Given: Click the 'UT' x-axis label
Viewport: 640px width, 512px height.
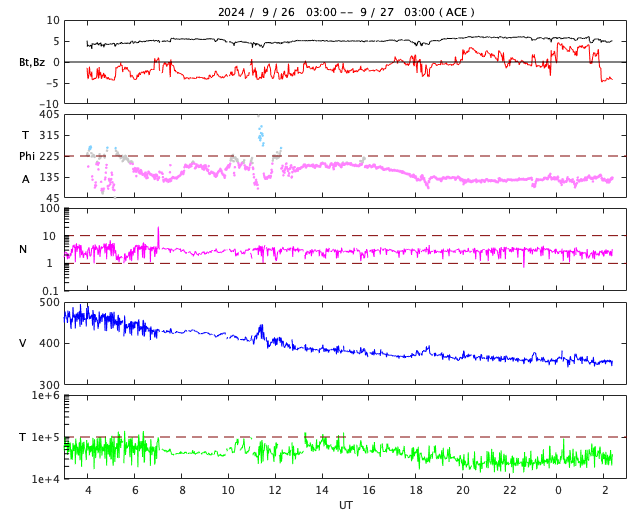Looking at the screenshot, I should (345, 505).
